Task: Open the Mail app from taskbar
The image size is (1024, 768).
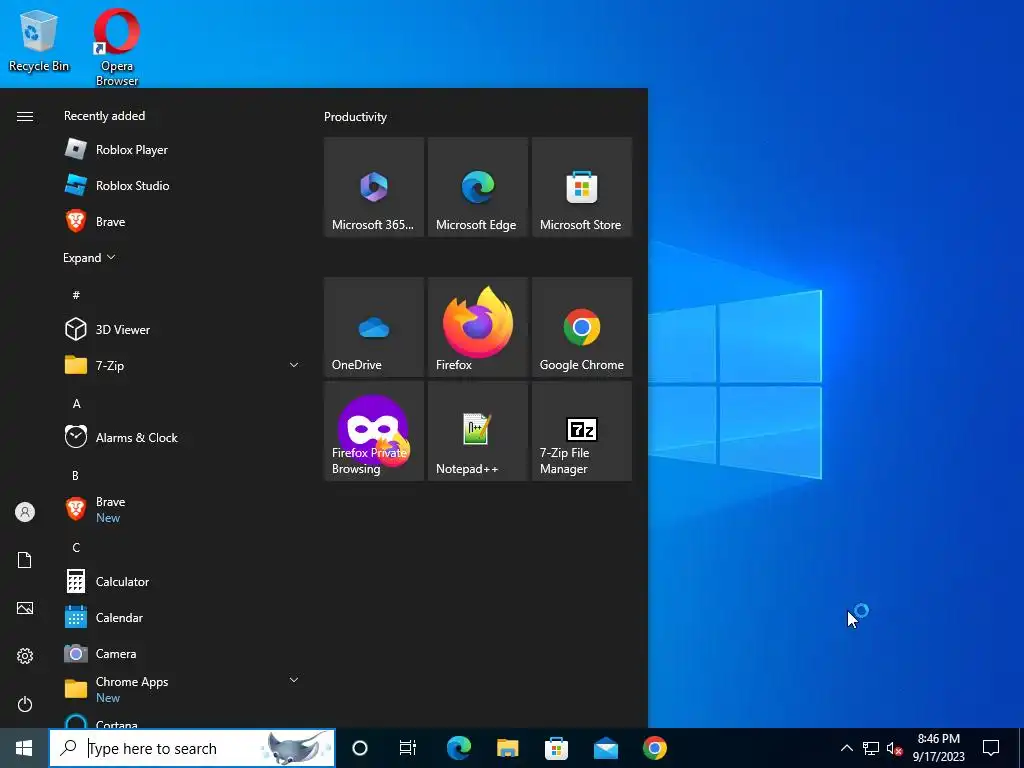Action: click(x=605, y=748)
